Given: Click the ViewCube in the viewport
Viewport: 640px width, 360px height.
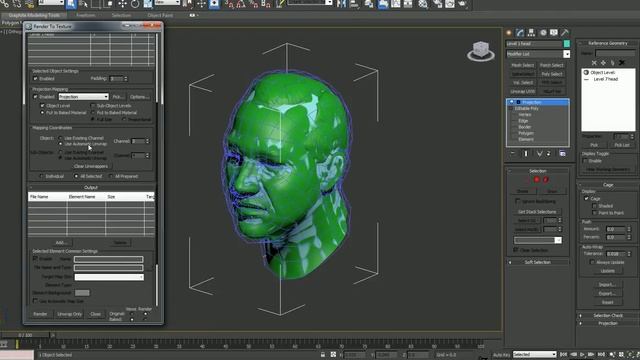Looking at the screenshot, I should [x=481, y=51].
